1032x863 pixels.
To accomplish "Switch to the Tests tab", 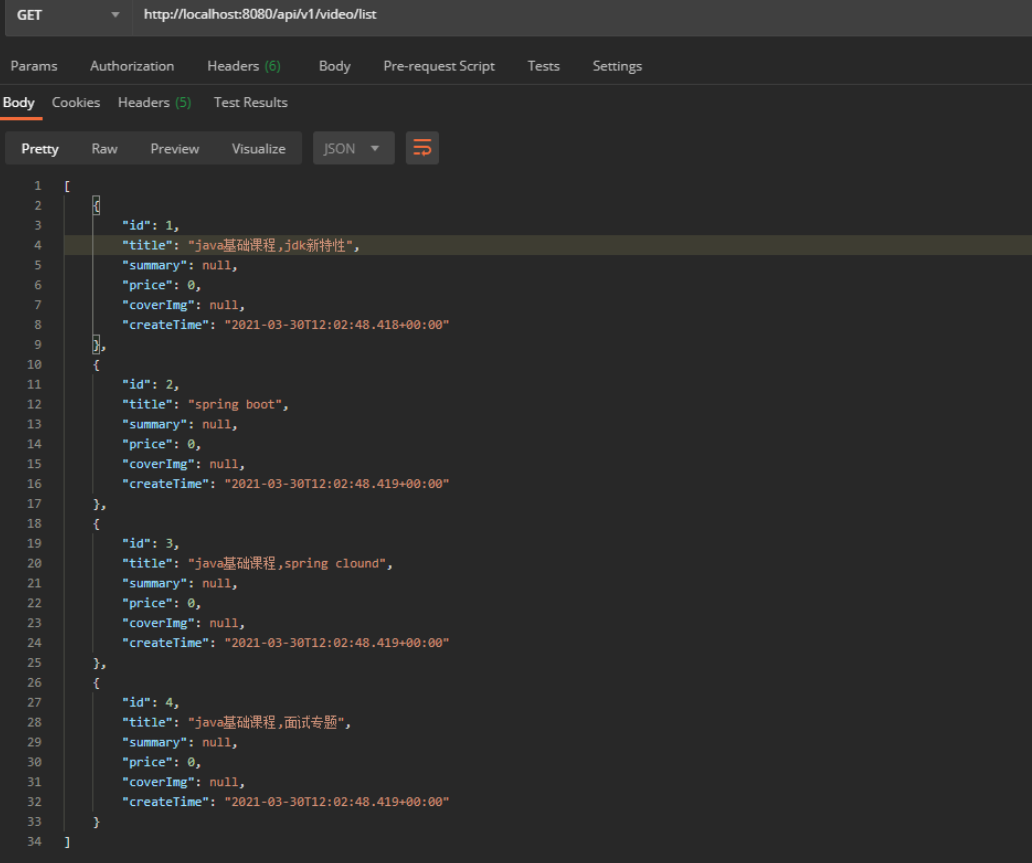I will 543,66.
